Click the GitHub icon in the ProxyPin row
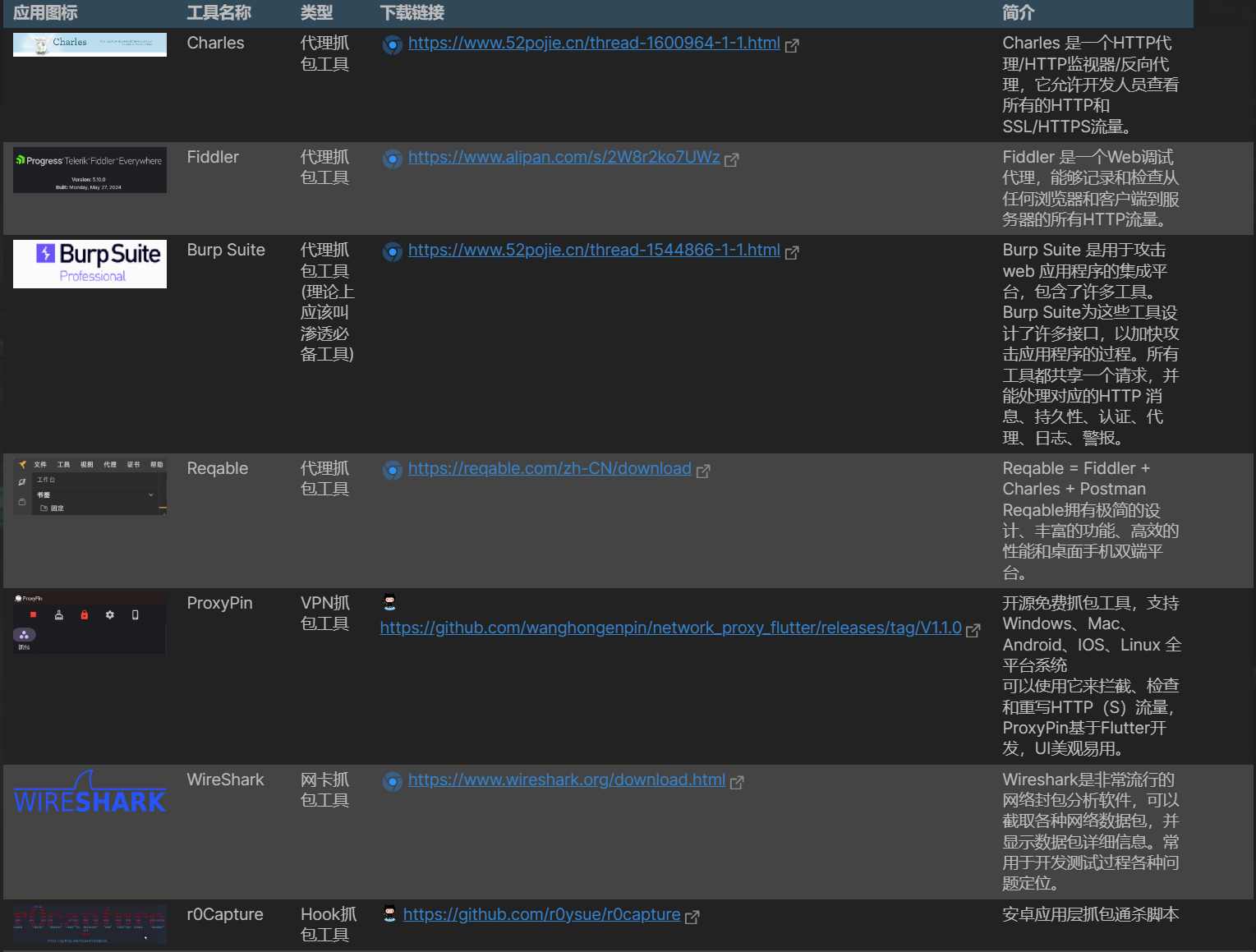 389,603
